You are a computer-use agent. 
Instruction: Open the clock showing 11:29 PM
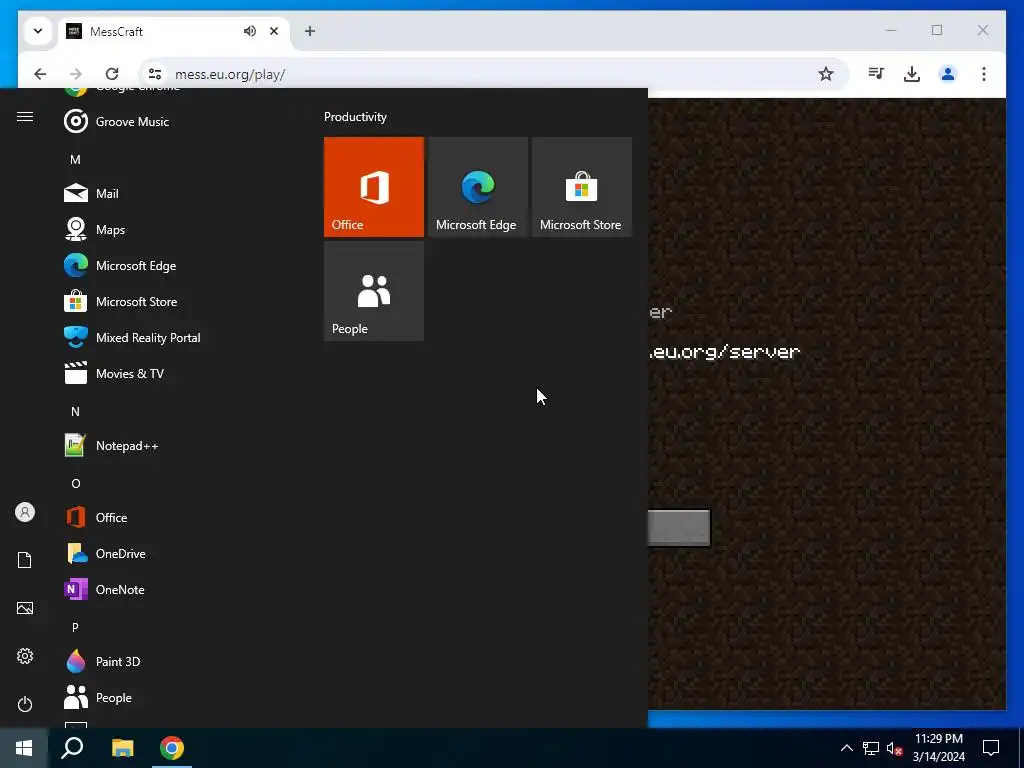point(938,748)
